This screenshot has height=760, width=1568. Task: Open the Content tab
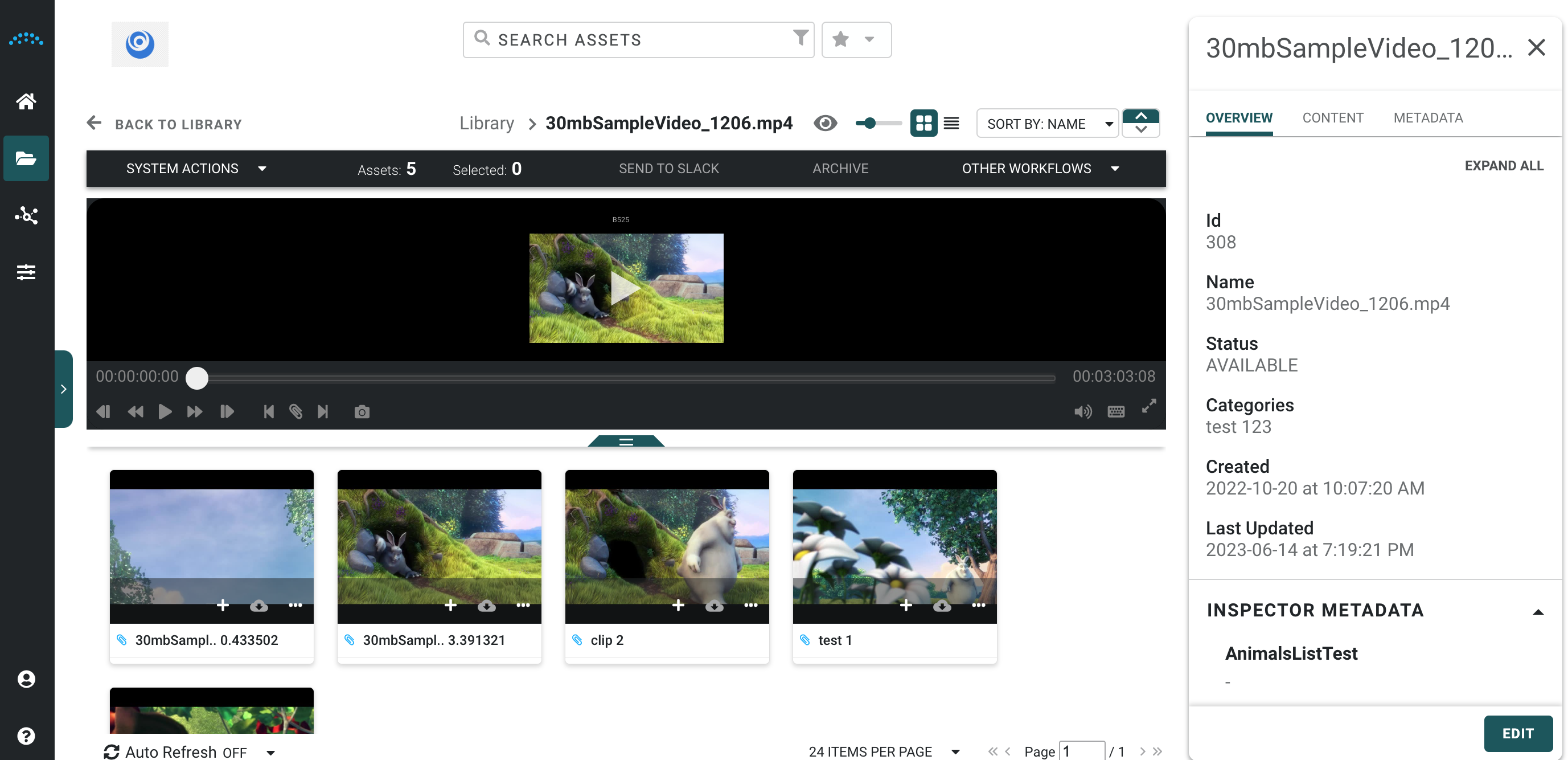point(1332,118)
